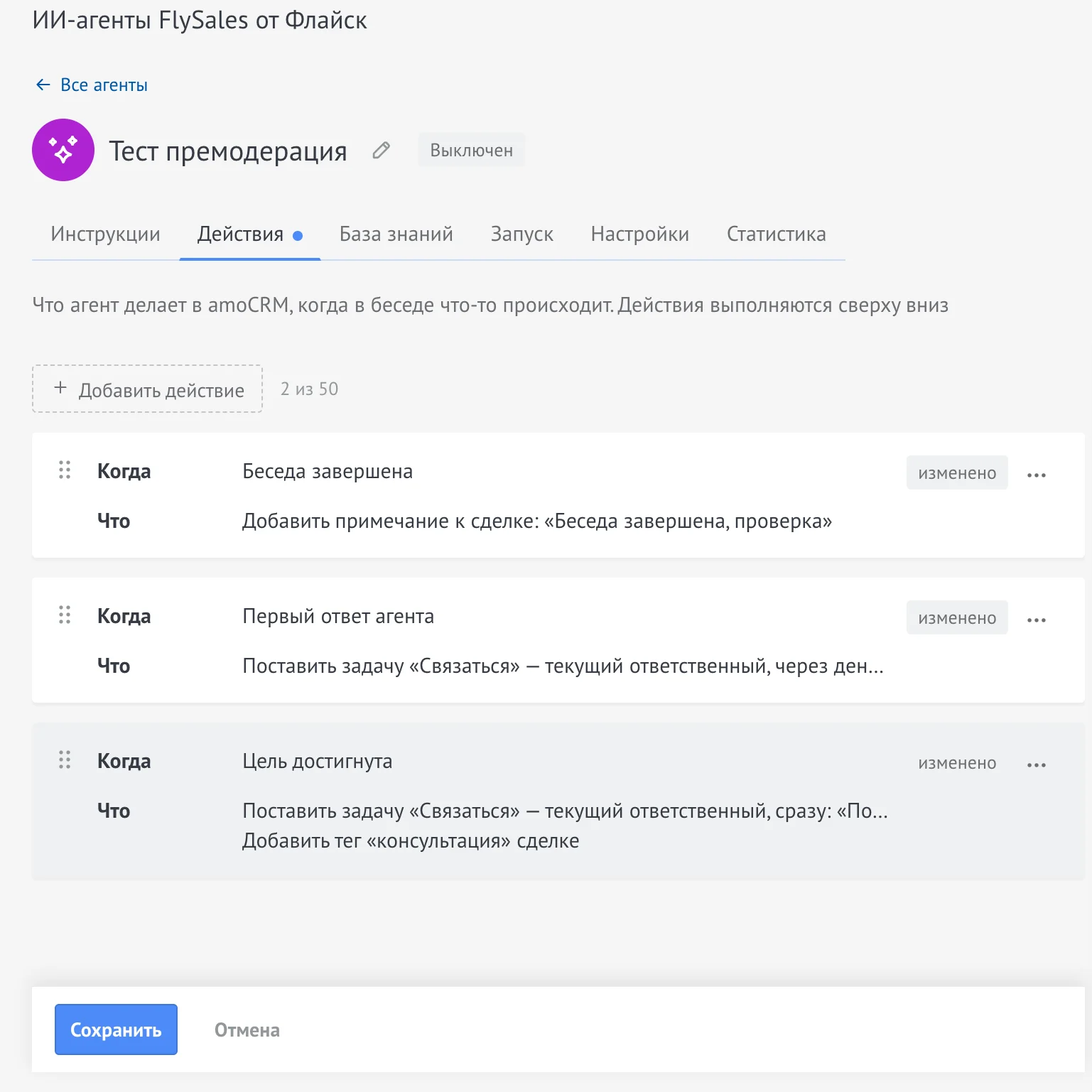Go to the Запуск tab
The image size is (1092, 1092).
click(x=522, y=234)
